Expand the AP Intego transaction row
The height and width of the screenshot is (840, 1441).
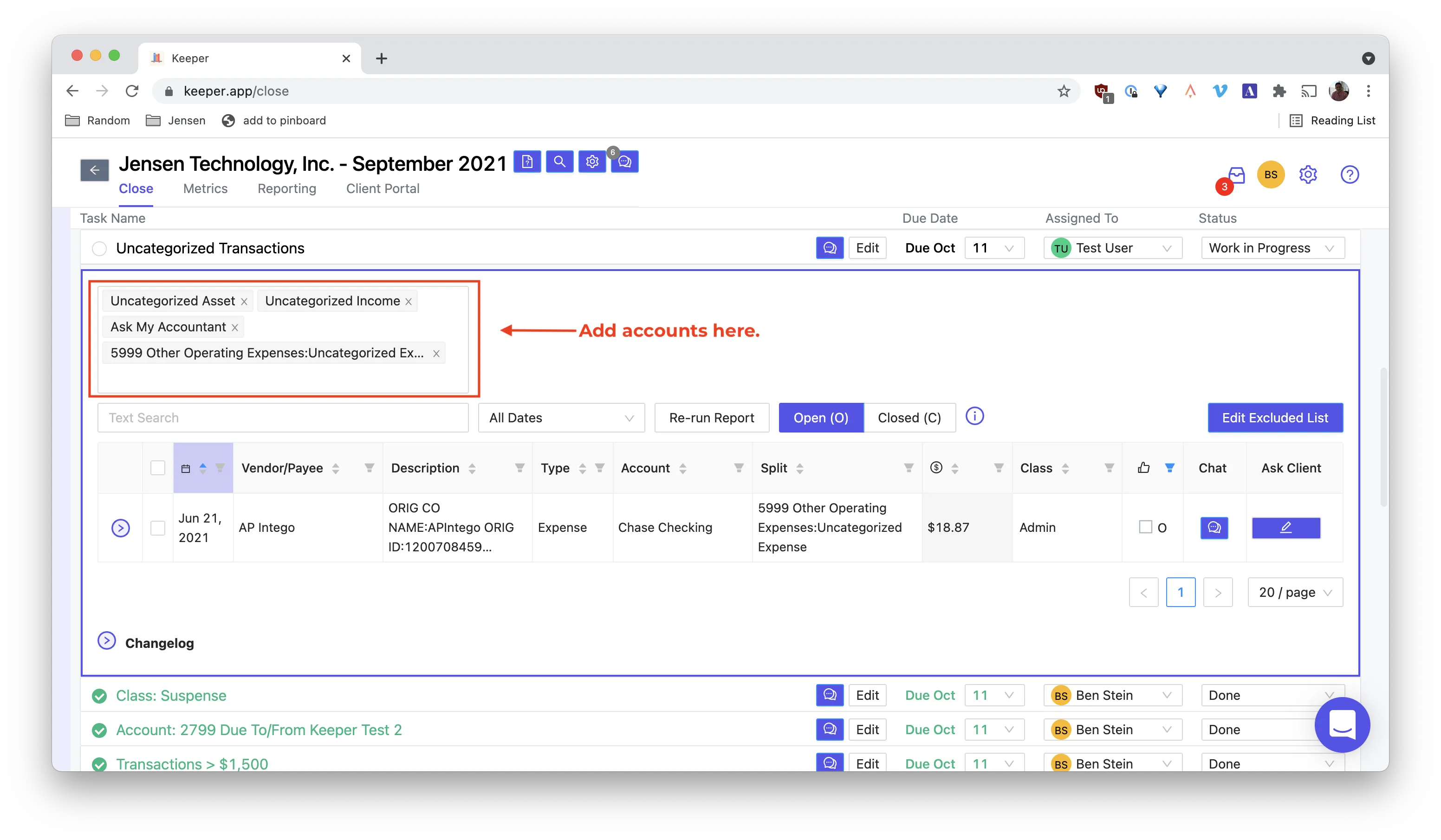120,527
